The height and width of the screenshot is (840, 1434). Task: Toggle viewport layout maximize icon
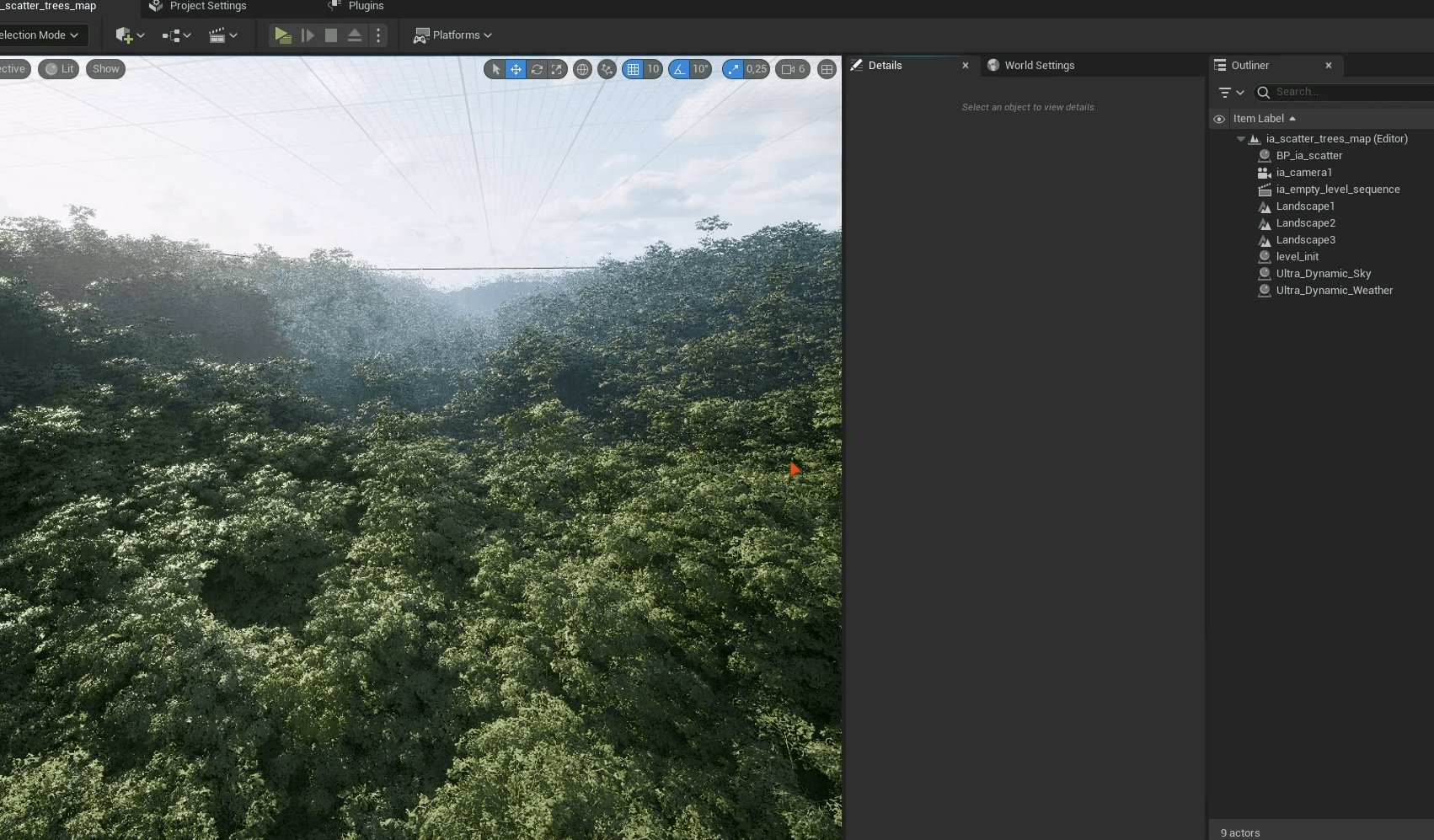coord(827,69)
